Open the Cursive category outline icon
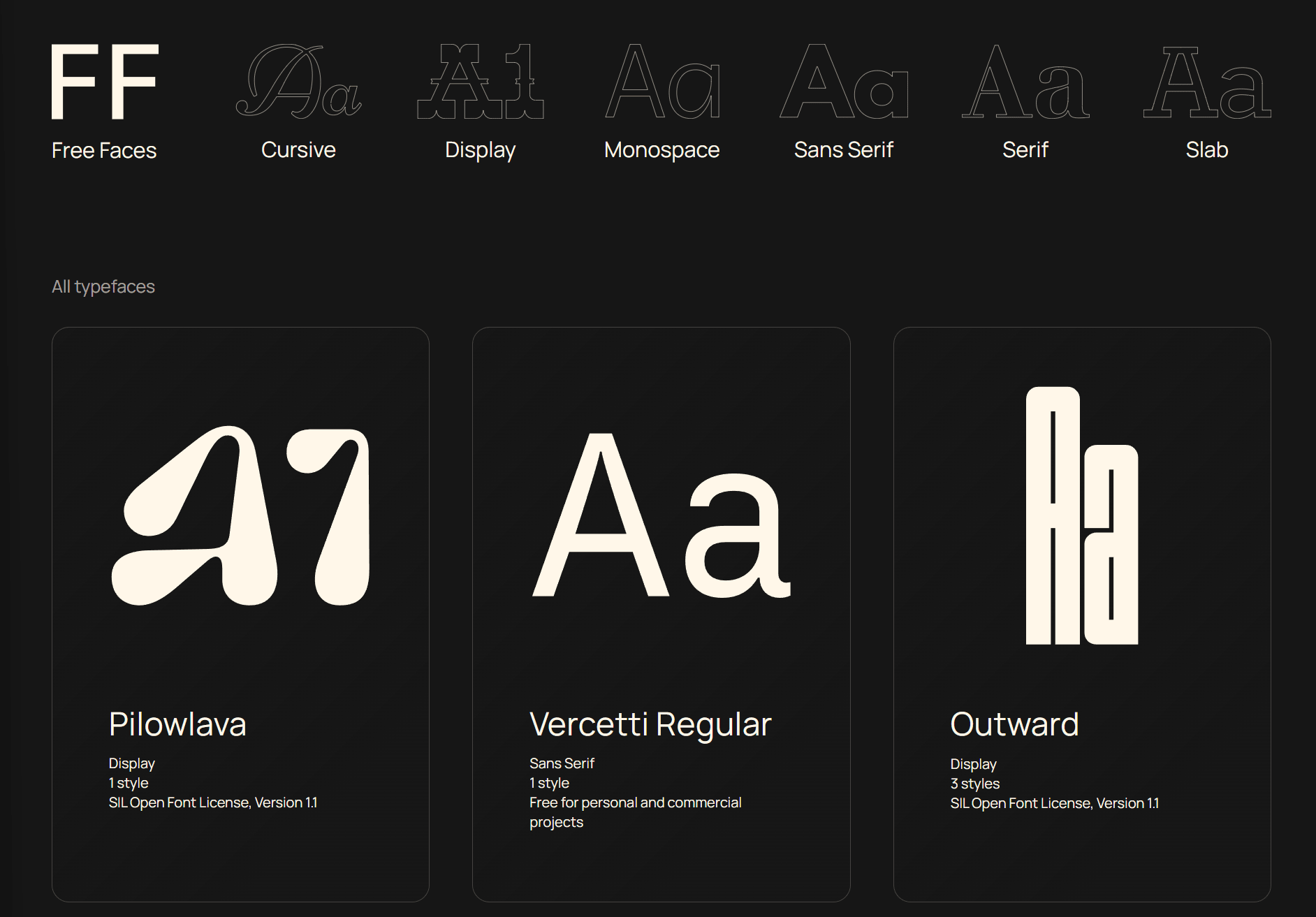Image resolution: width=1316 pixels, height=917 pixels. (x=298, y=80)
